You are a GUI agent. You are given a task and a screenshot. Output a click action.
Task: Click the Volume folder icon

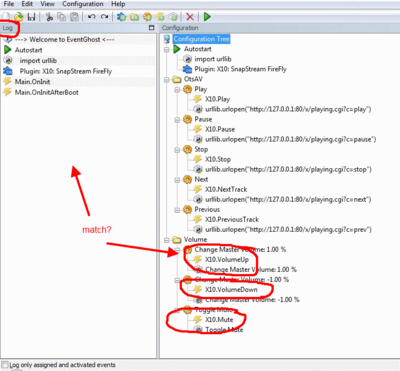[x=177, y=240]
